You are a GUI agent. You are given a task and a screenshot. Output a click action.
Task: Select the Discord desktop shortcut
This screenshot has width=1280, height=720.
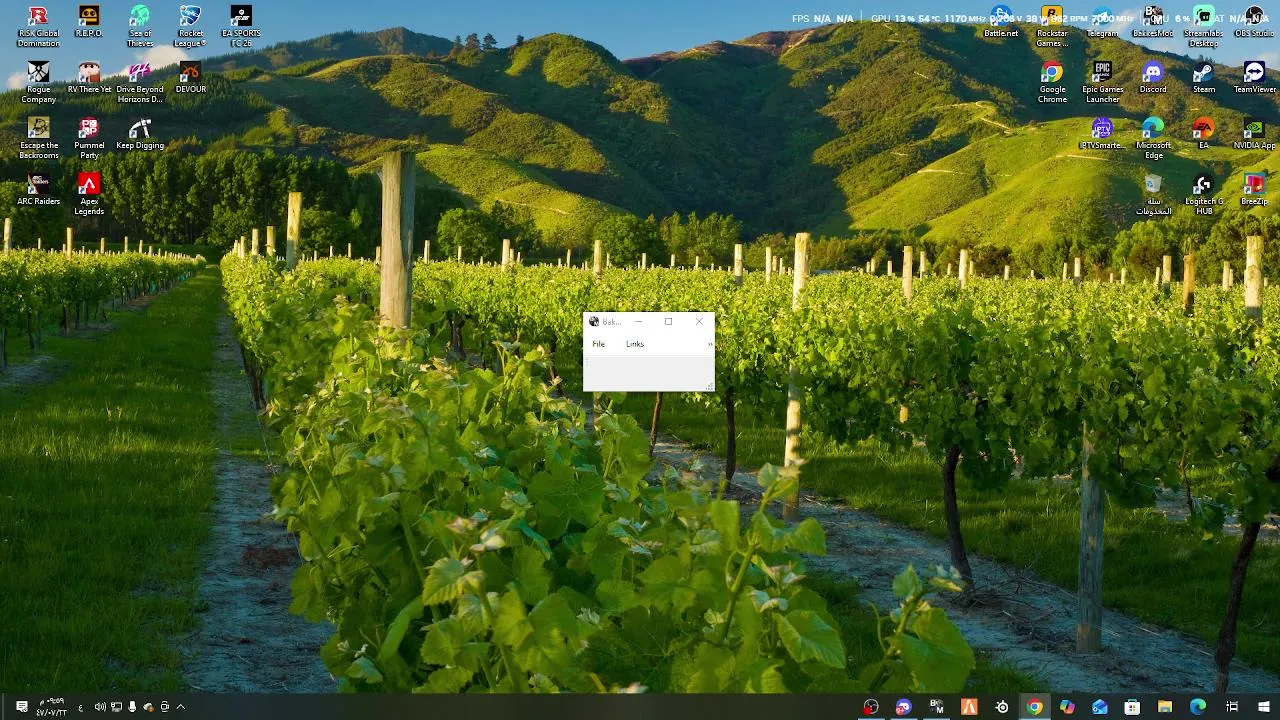point(1153,78)
